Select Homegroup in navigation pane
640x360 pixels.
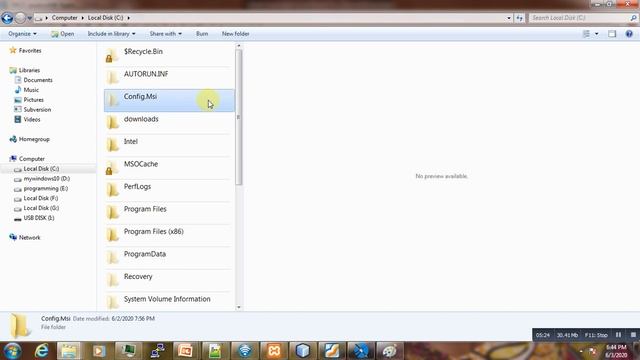tap(29, 139)
